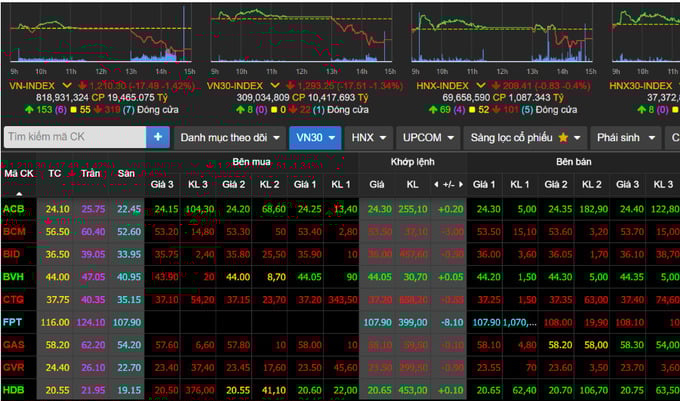
Task: Focus the Tìm kiếm mã CK search field
Action: [x=74, y=137]
